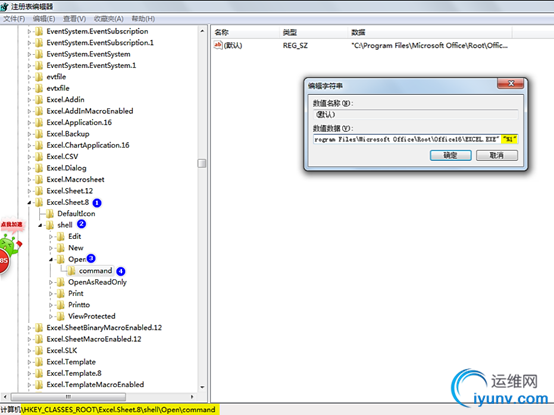Click the value name field in dialog
Screen dimensions: 554x415
click(x=416, y=114)
